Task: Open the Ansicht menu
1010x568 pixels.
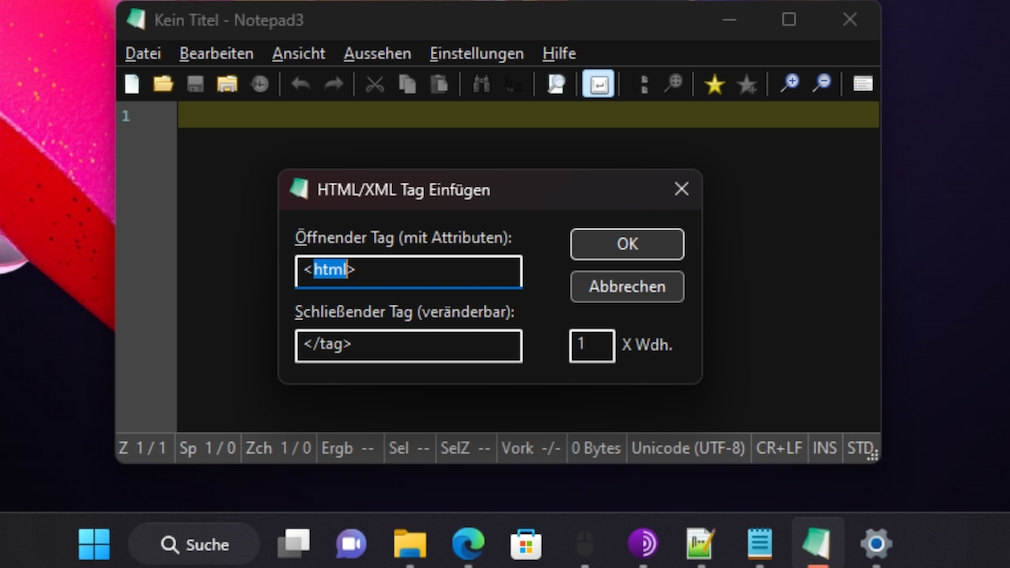Action: point(299,53)
